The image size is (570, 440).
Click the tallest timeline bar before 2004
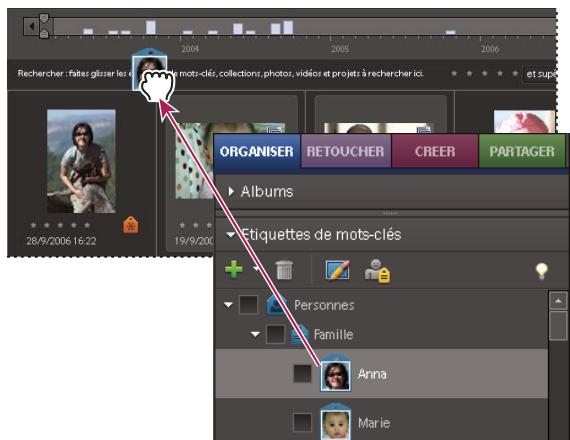[151, 27]
